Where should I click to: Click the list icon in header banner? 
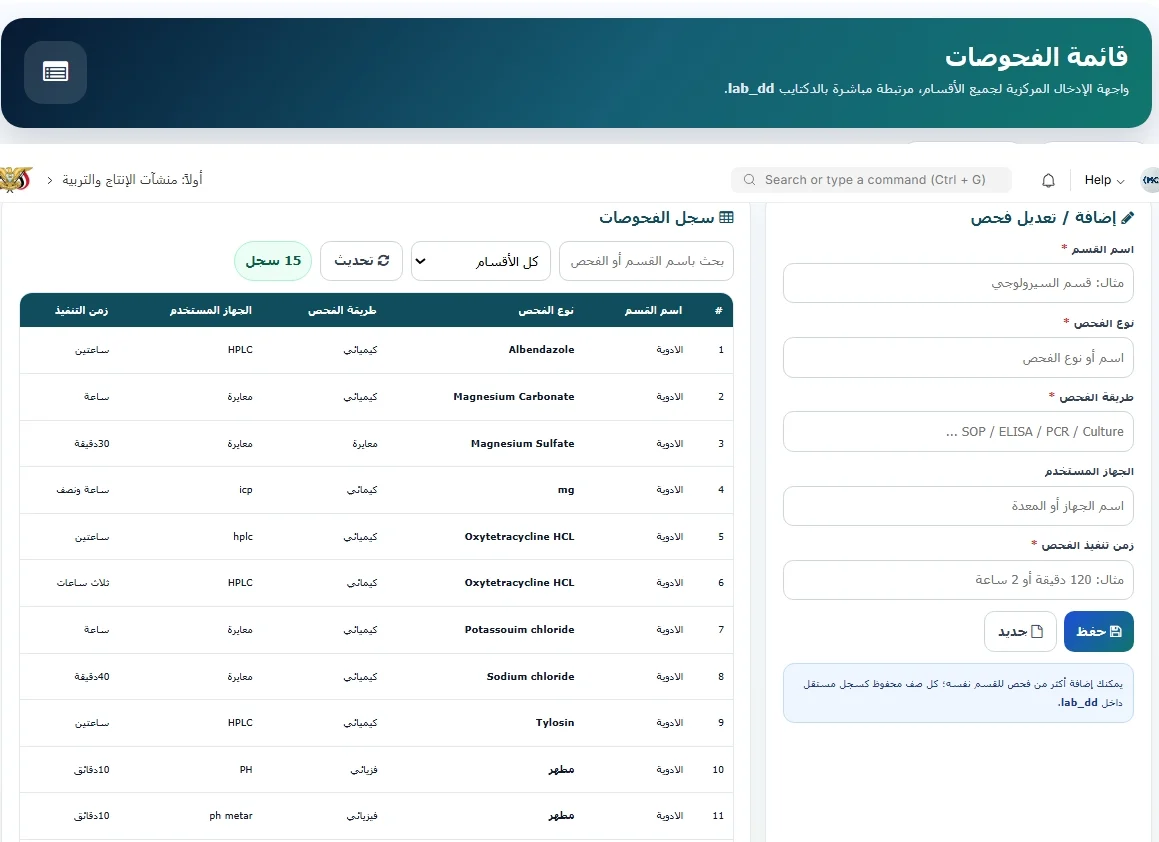click(x=55, y=72)
